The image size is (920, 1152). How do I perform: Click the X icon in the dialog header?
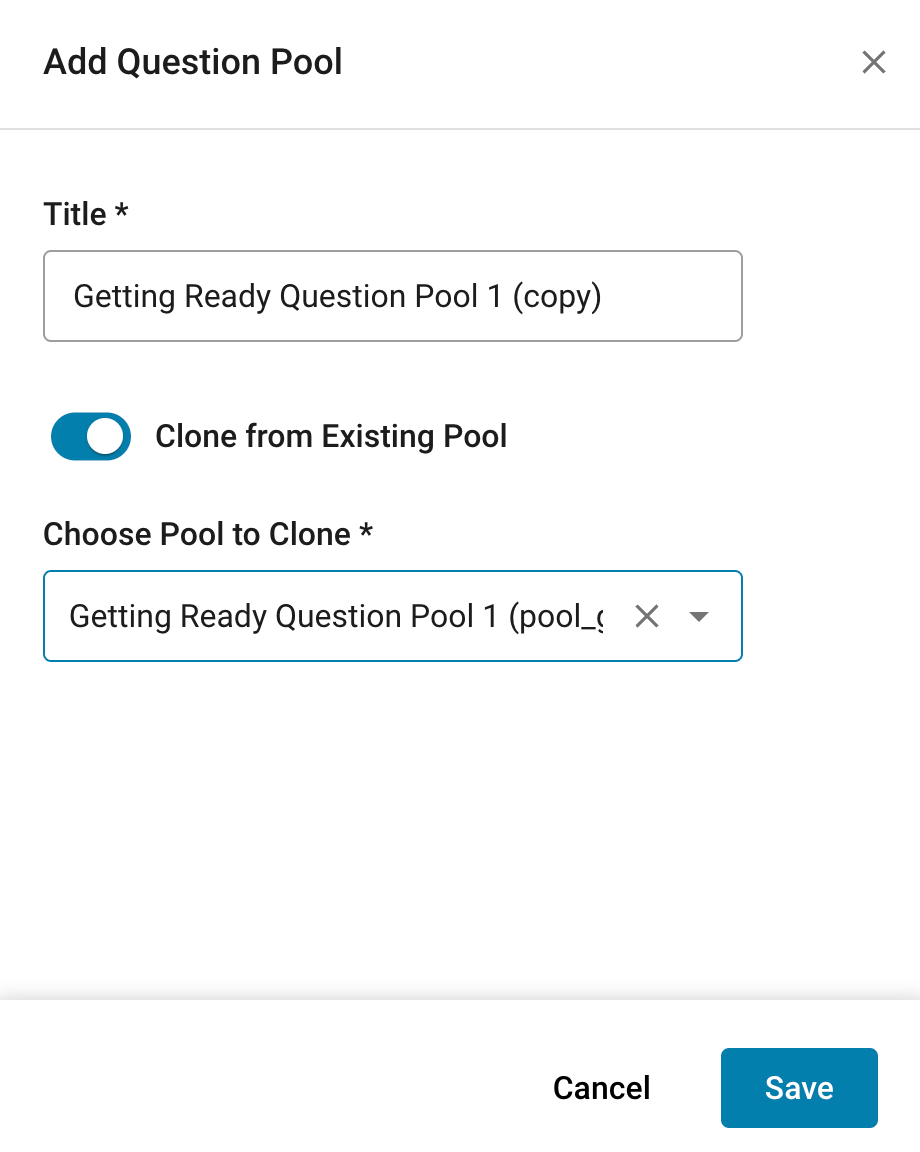(x=873, y=63)
